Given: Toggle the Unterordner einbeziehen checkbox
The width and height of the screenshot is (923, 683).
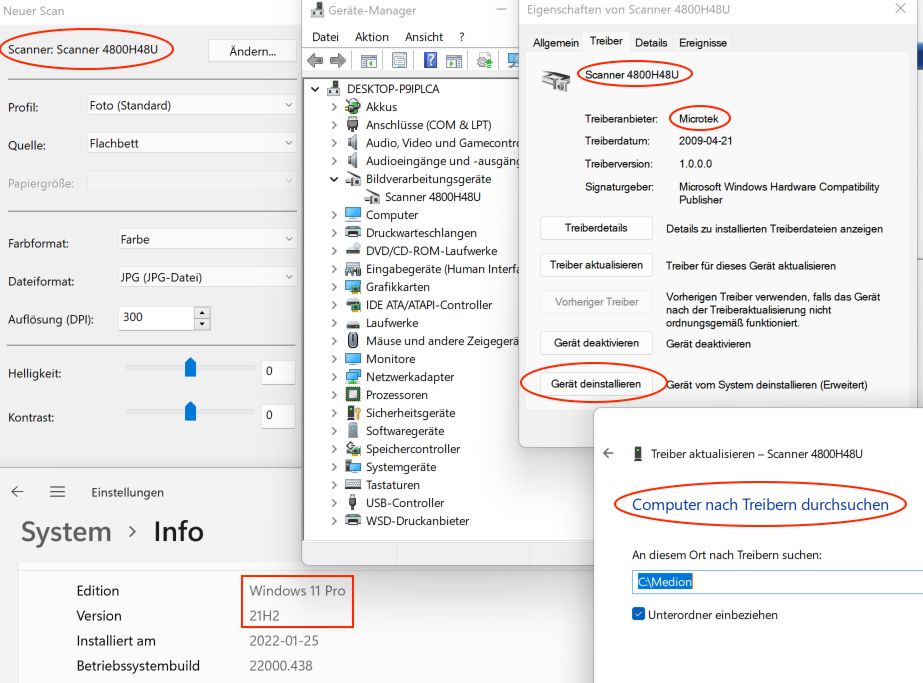Looking at the screenshot, I should [639, 614].
